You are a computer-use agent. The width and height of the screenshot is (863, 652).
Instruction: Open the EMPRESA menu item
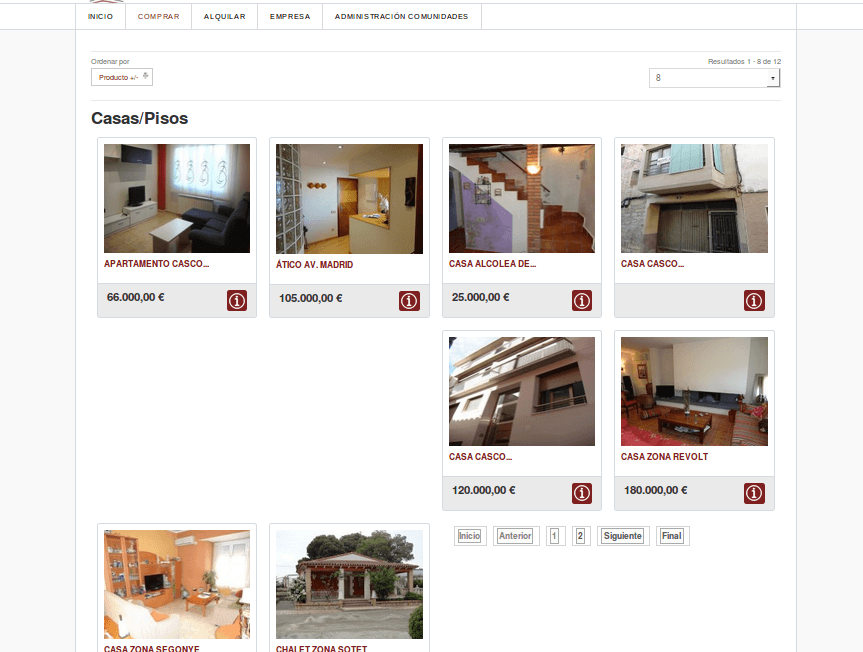coord(290,17)
